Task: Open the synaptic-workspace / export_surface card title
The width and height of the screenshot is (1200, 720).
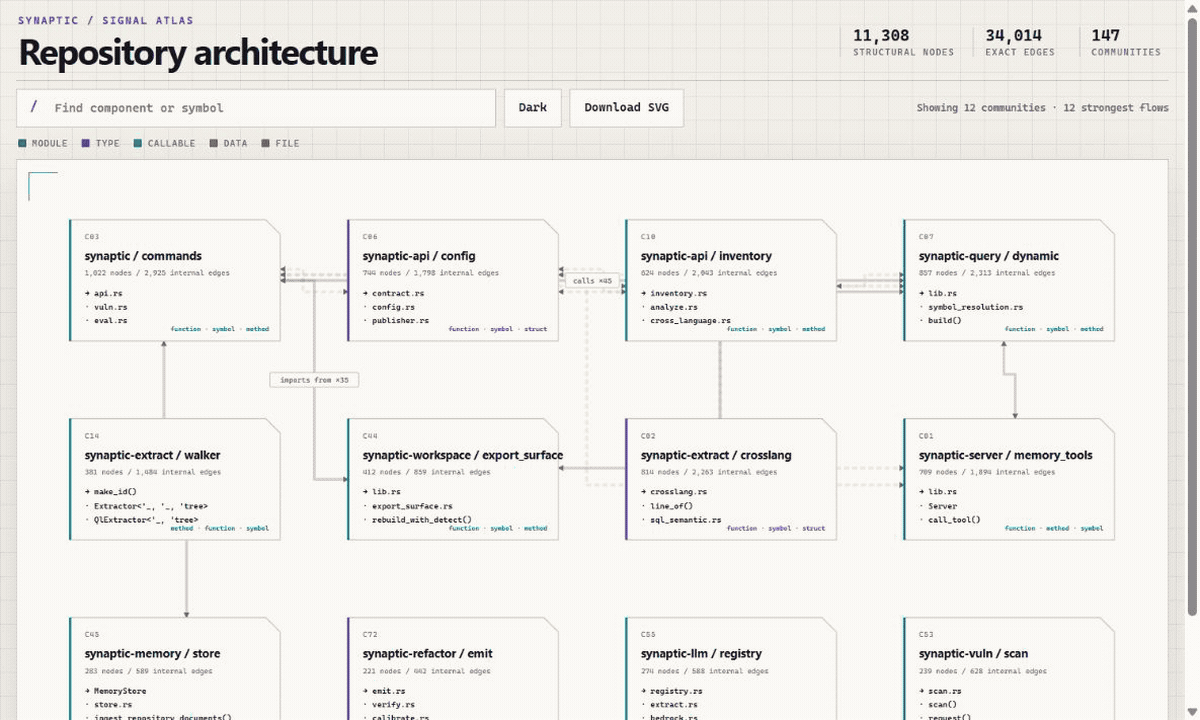Action: [x=463, y=455]
